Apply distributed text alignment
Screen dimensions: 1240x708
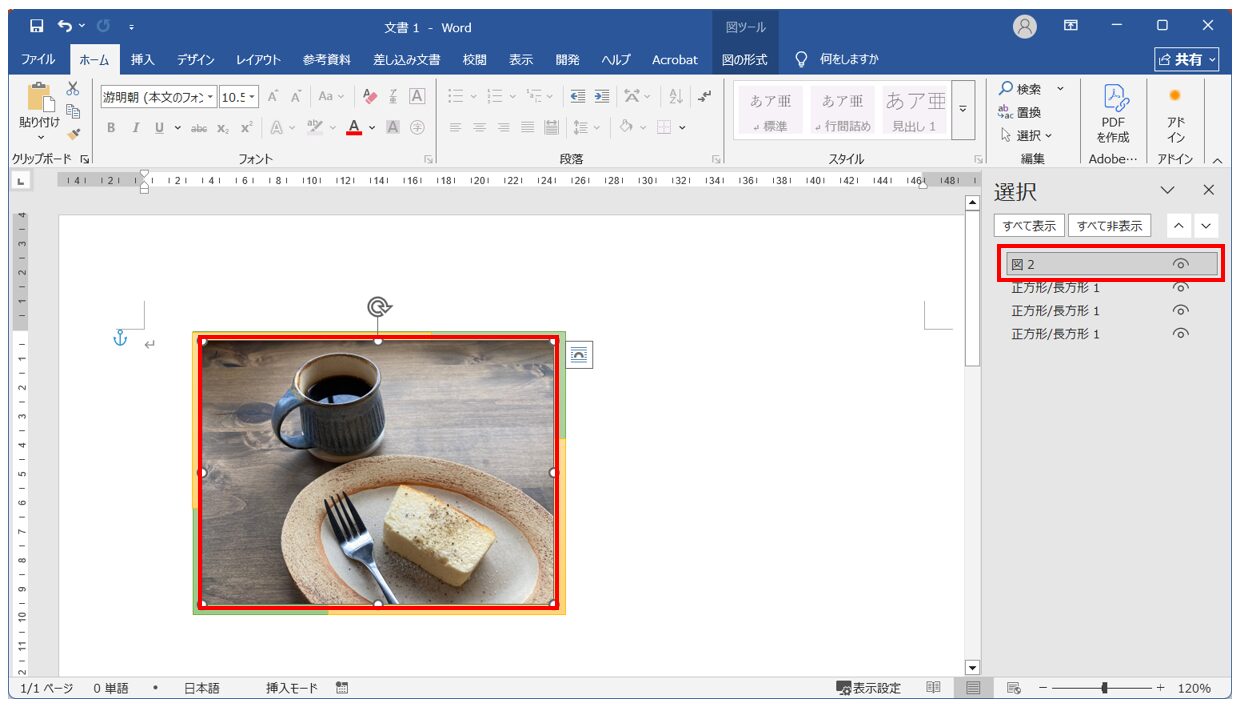(551, 127)
